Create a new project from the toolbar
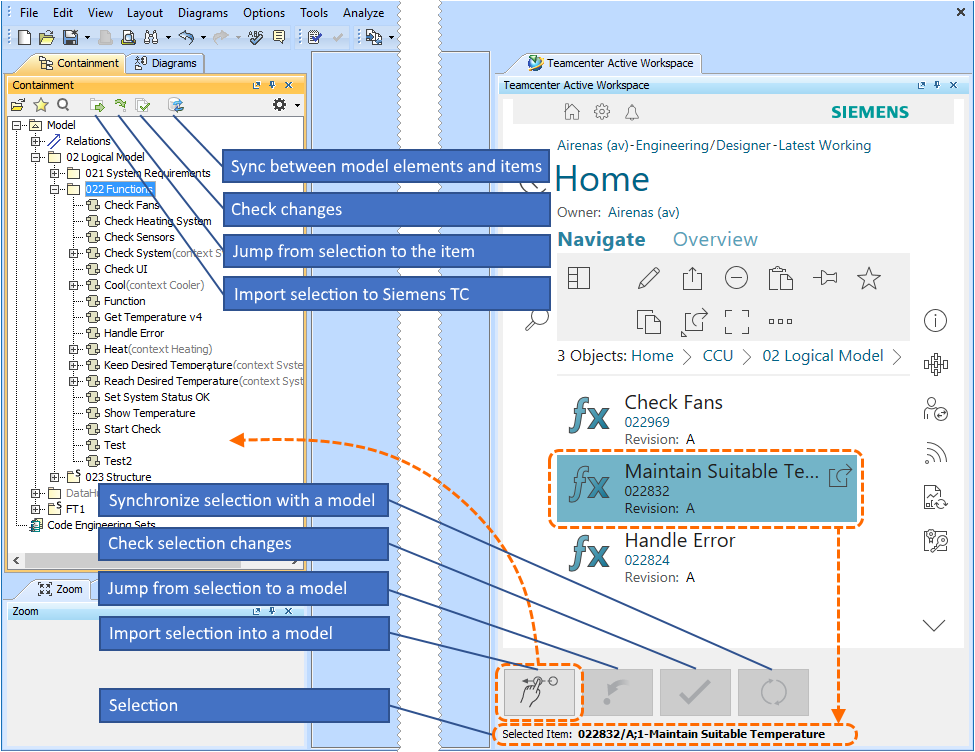This screenshot has height=752, width=975. [x=24, y=37]
